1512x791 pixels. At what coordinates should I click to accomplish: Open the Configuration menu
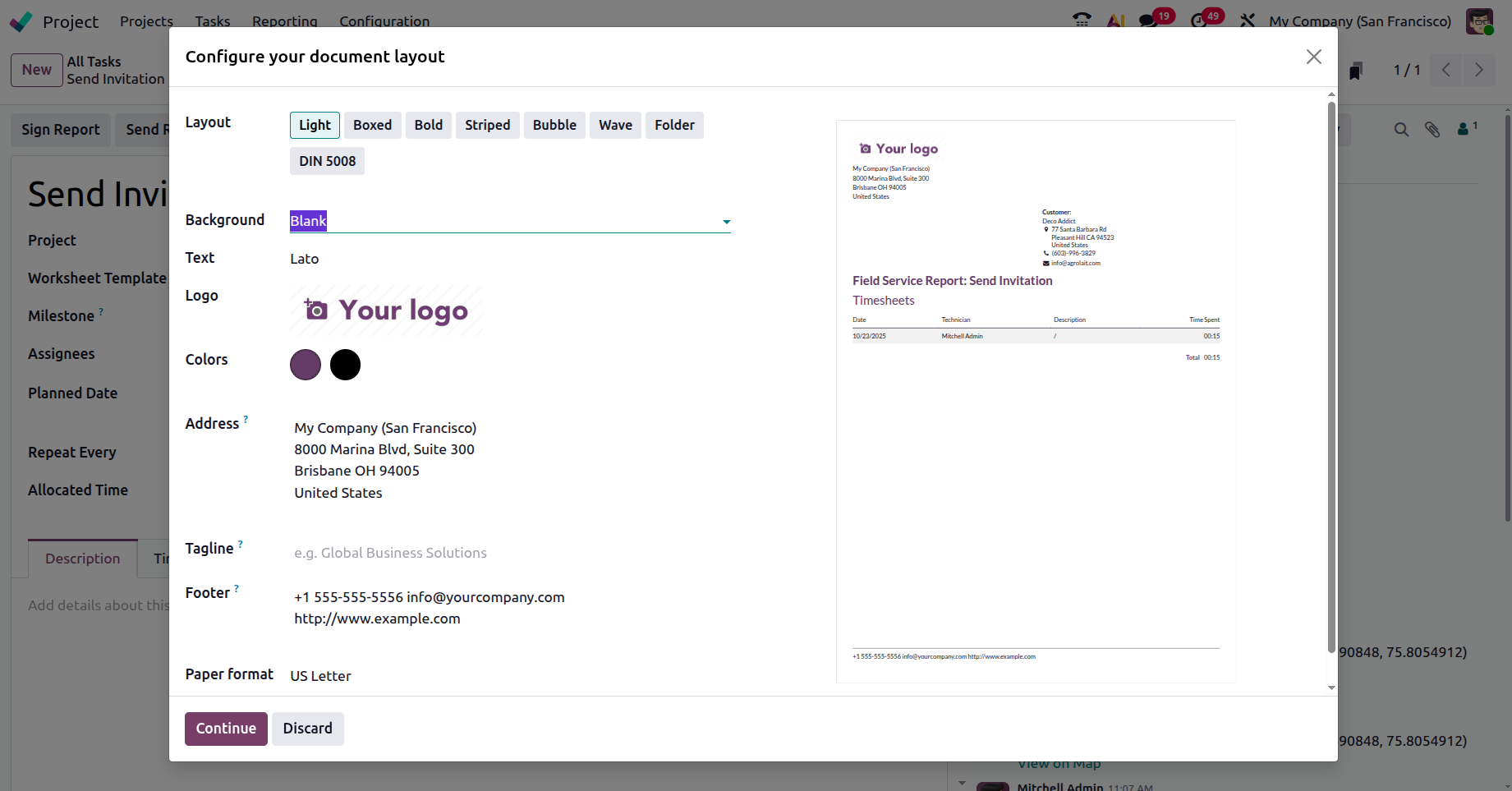pos(384,21)
